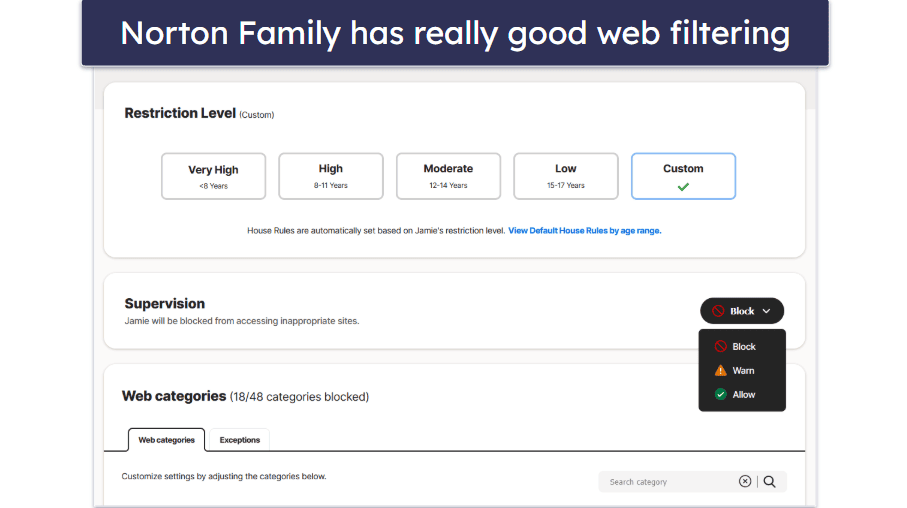Viewport: 907px width, 508px height.
Task: Open the Supervision Block dropdown
Action: tap(742, 311)
